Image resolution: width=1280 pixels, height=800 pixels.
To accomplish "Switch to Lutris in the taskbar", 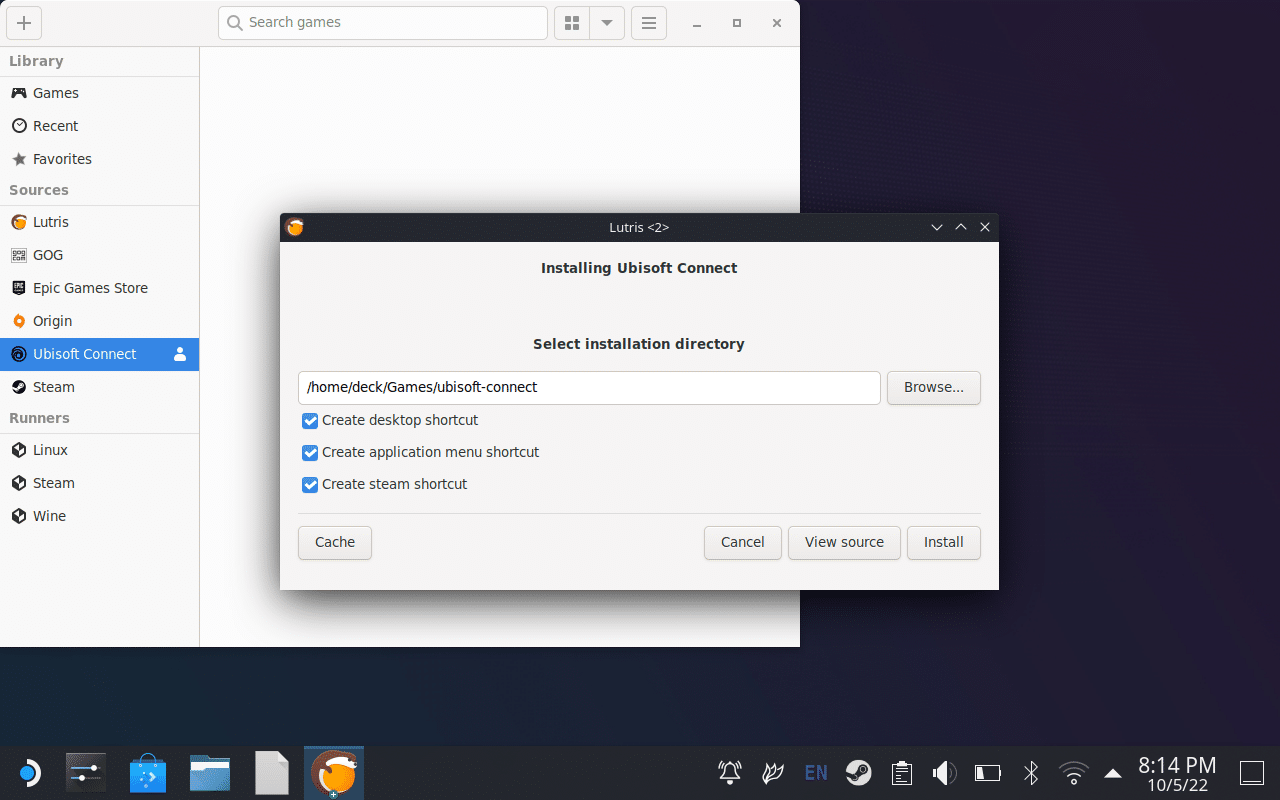I will (334, 773).
